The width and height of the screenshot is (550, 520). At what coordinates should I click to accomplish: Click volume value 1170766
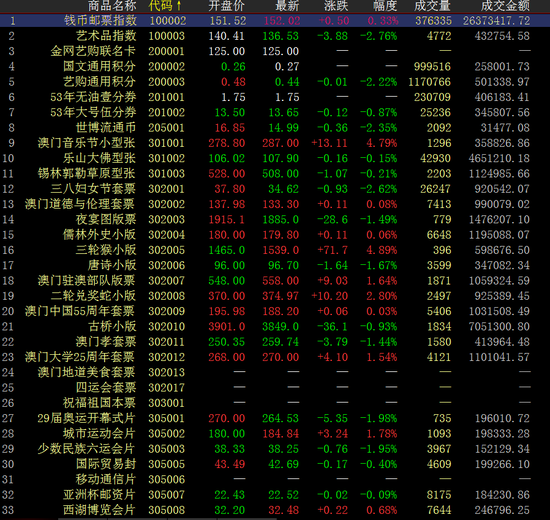429,82
